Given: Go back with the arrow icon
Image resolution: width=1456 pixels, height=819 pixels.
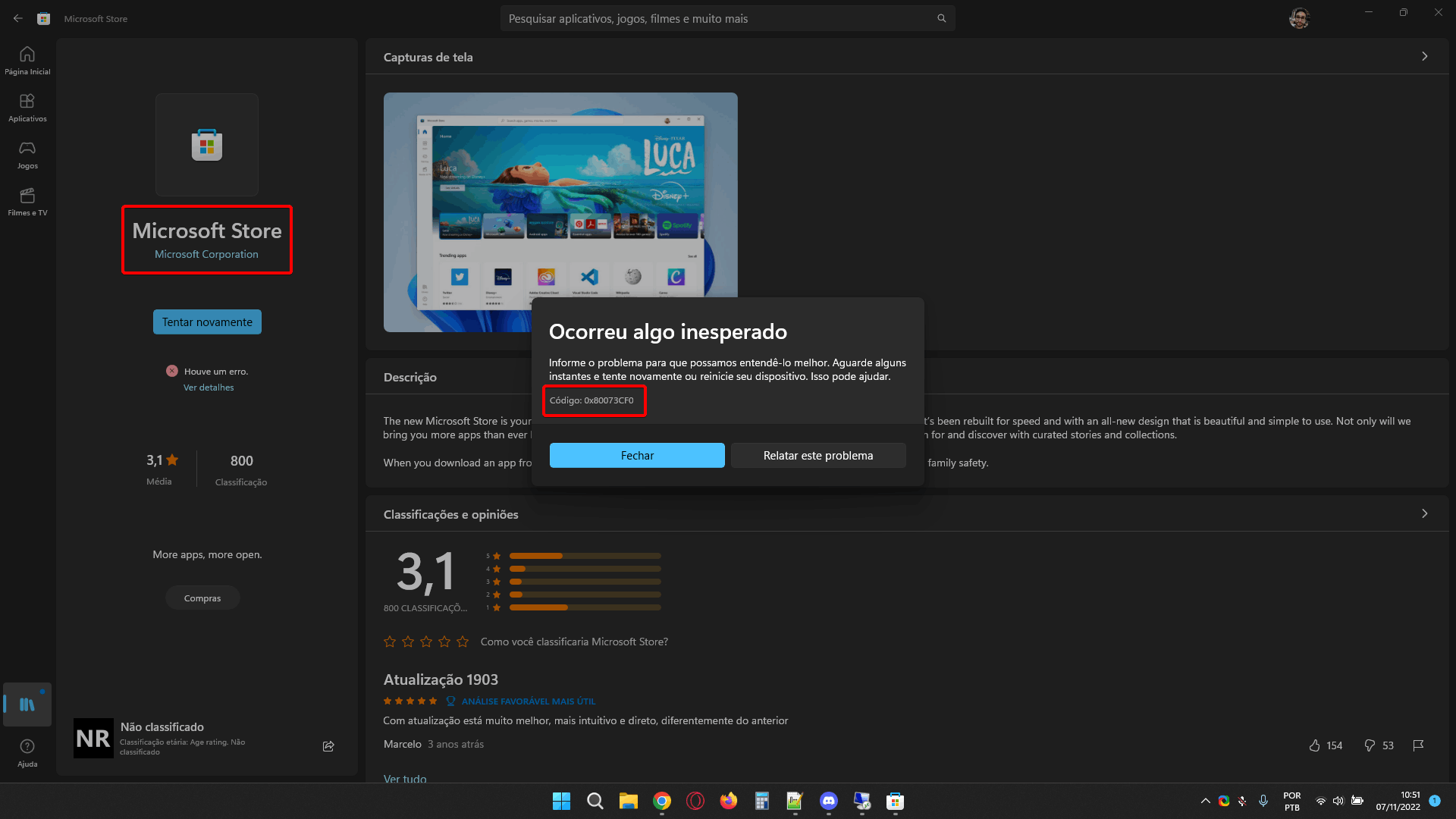Looking at the screenshot, I should click(17, 18).
